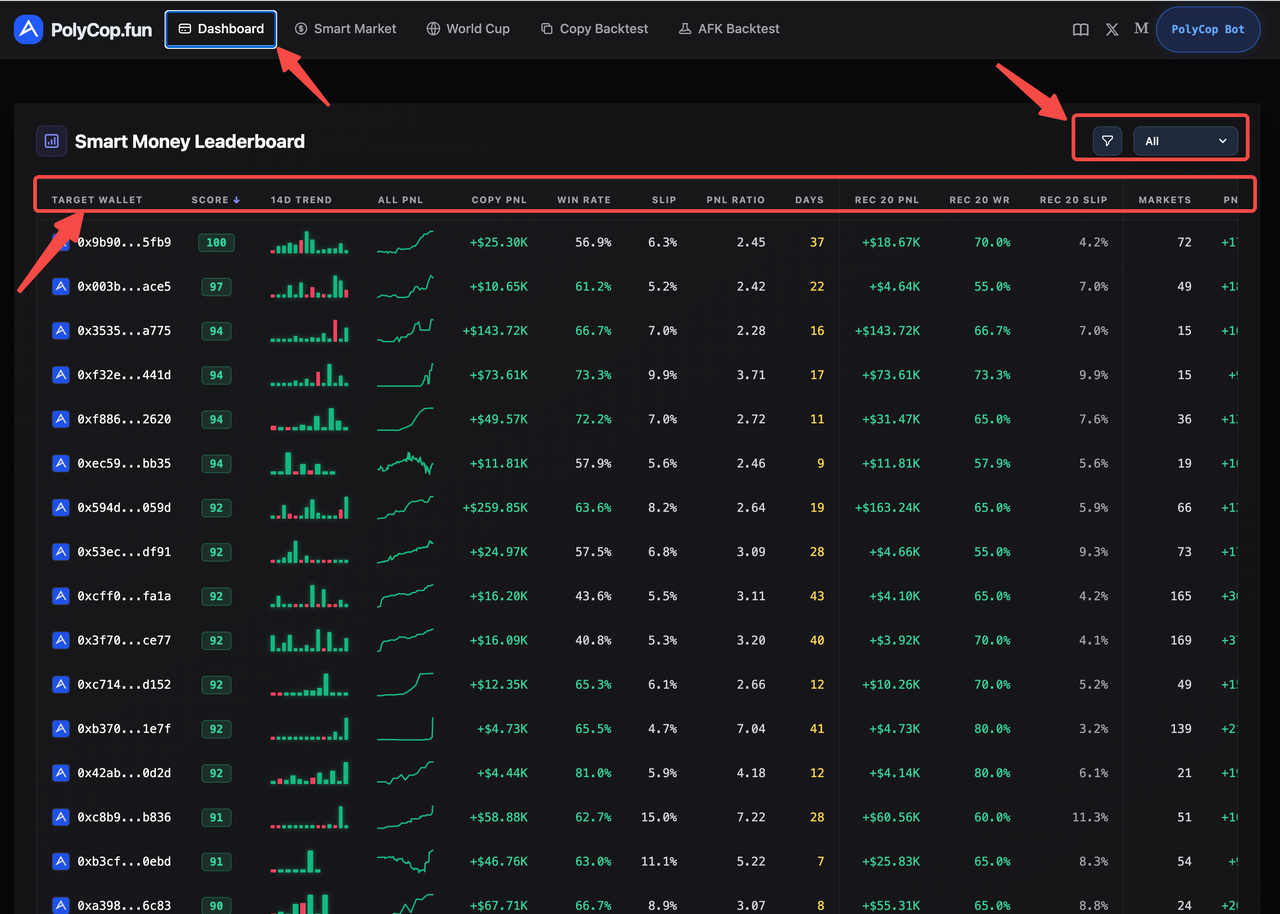The width and height of the screenshot is (1280, 914).
Task: Open AFK Backtest tab
Action: coord(729,29)
